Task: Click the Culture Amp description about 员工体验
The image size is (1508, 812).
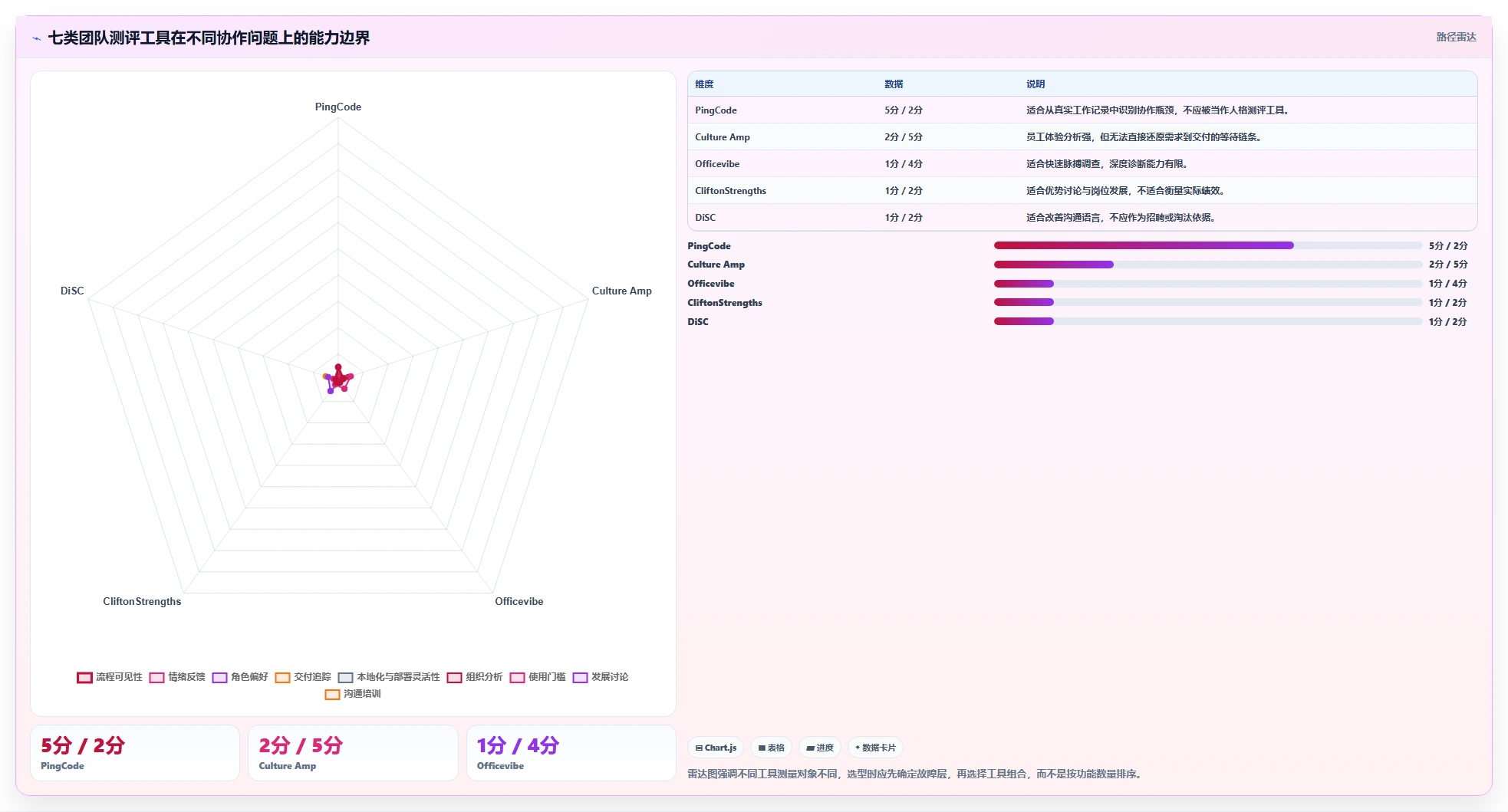Action: click(x=1145, y=137)
